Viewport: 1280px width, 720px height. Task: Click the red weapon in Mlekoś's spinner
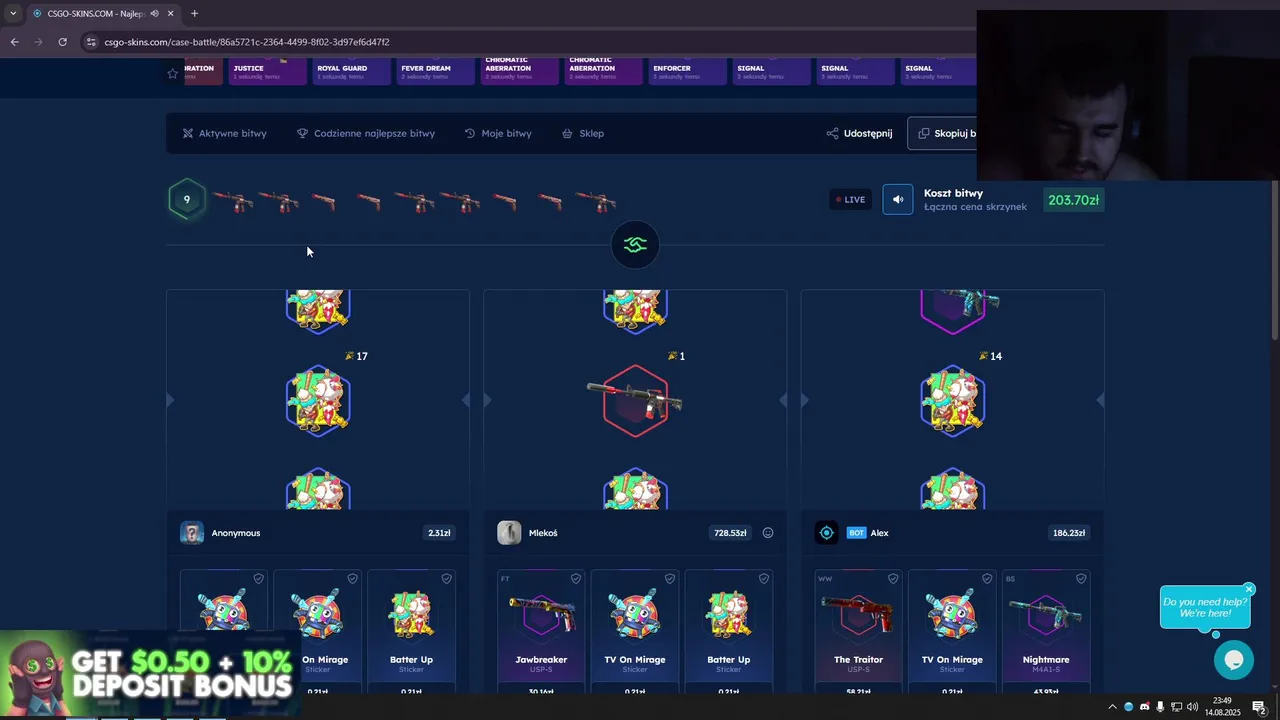click(x=635, y=401)
